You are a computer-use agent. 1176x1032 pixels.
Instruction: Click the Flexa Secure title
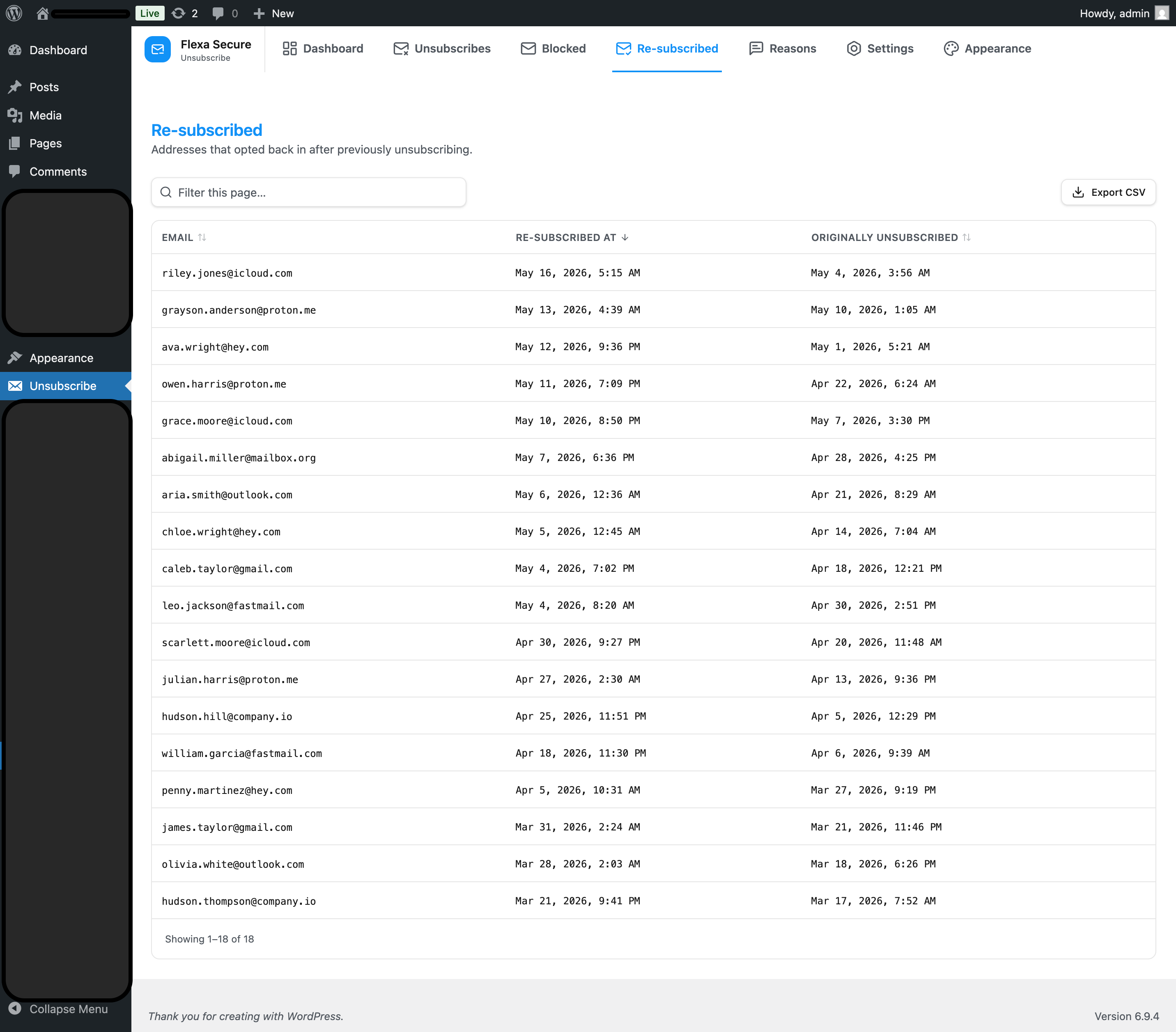tap(216, 44)
